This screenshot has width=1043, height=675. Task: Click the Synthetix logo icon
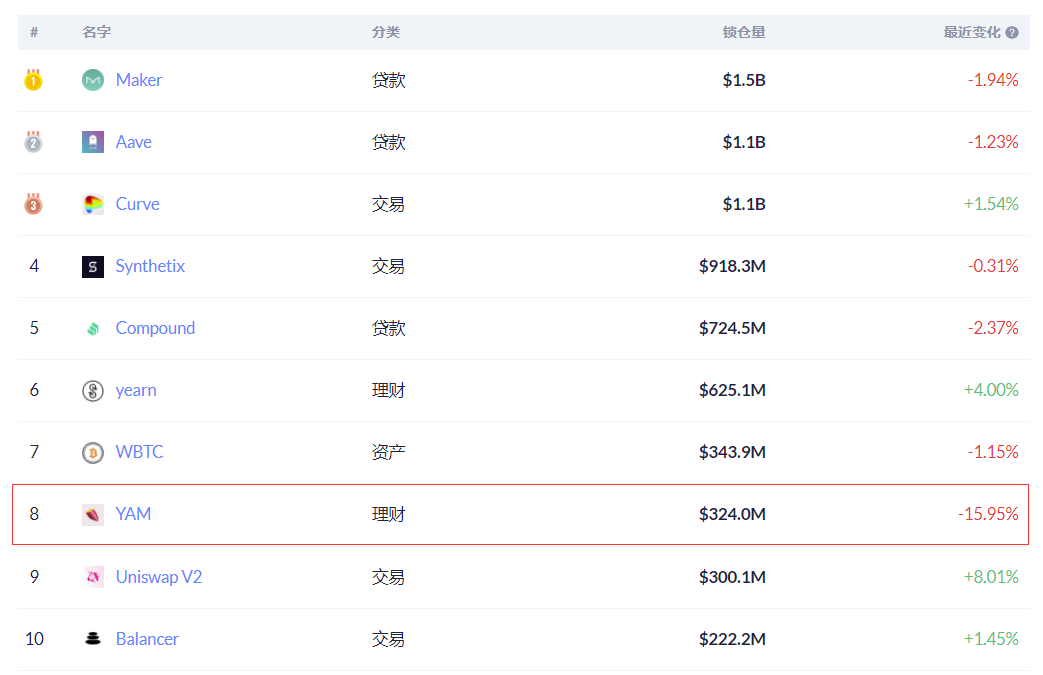coord(92,267)
